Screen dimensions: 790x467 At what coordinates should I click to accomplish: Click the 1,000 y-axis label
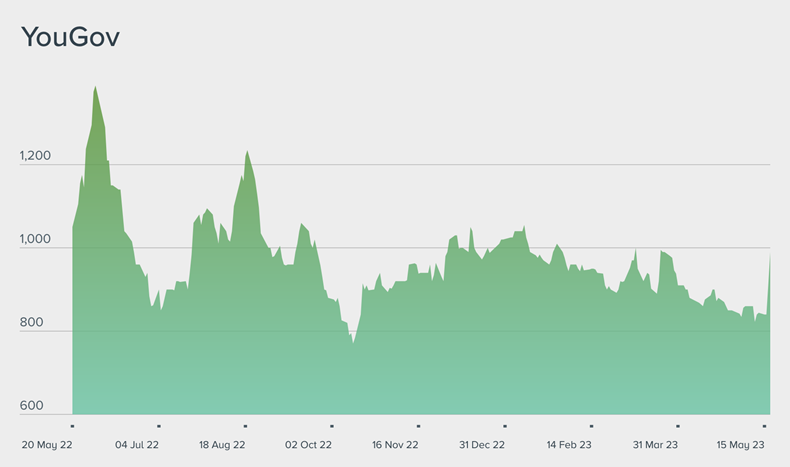pos(35,239)
